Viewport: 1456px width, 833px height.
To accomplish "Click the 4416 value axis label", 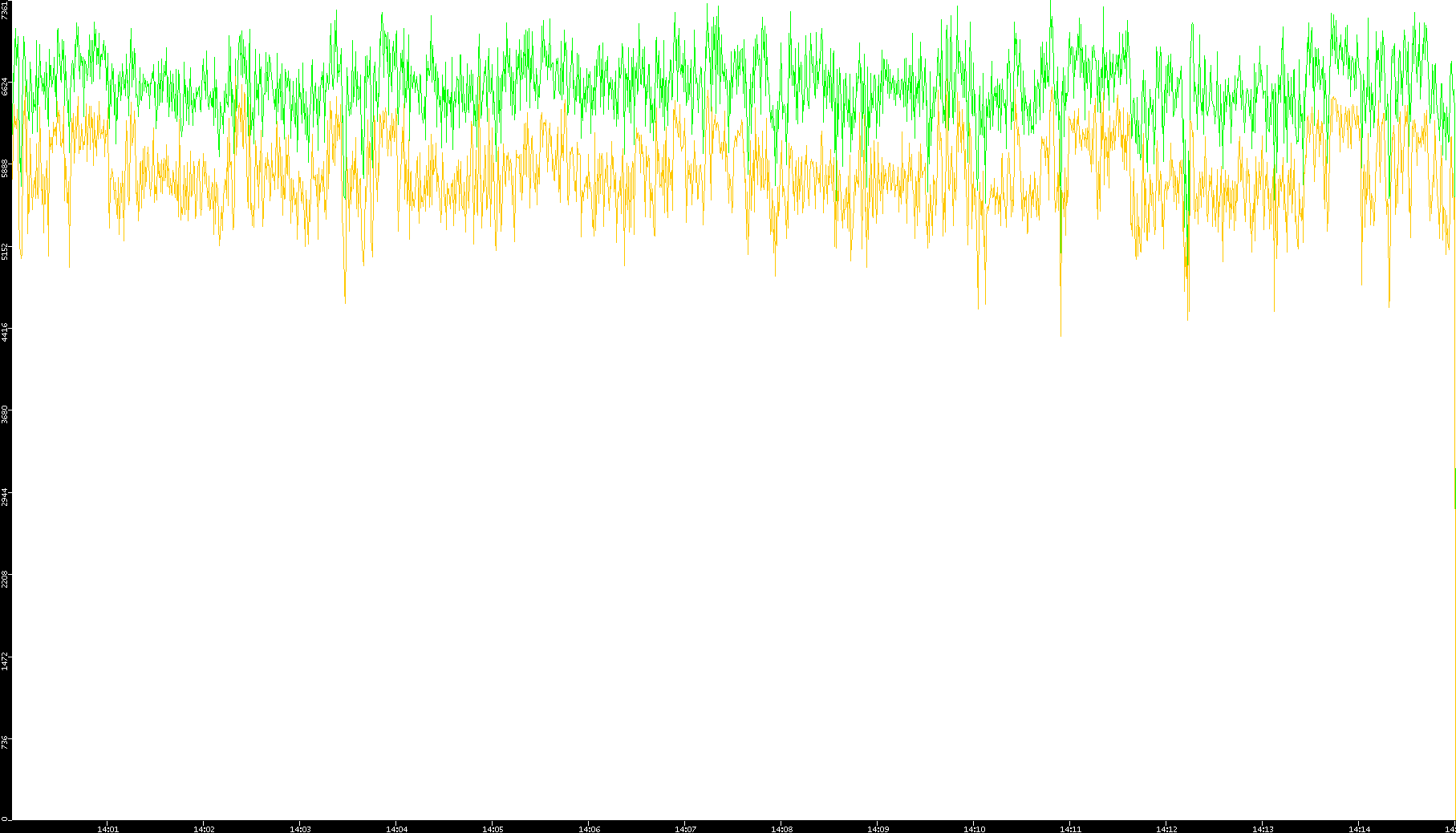I will (x=6, y=333).
